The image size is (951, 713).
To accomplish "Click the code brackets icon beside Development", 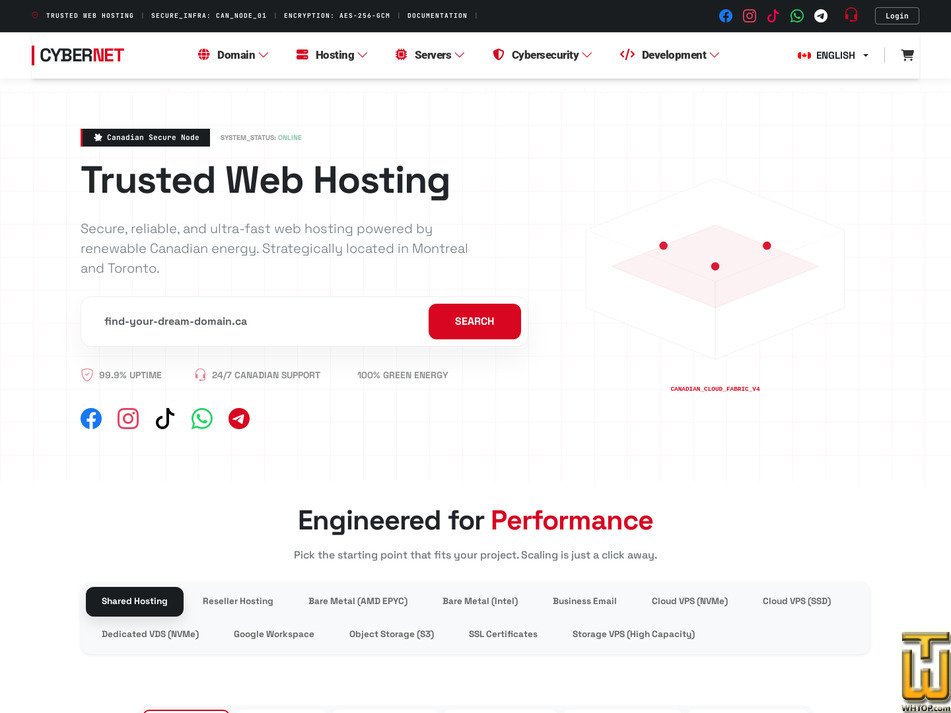I will 627,55.
